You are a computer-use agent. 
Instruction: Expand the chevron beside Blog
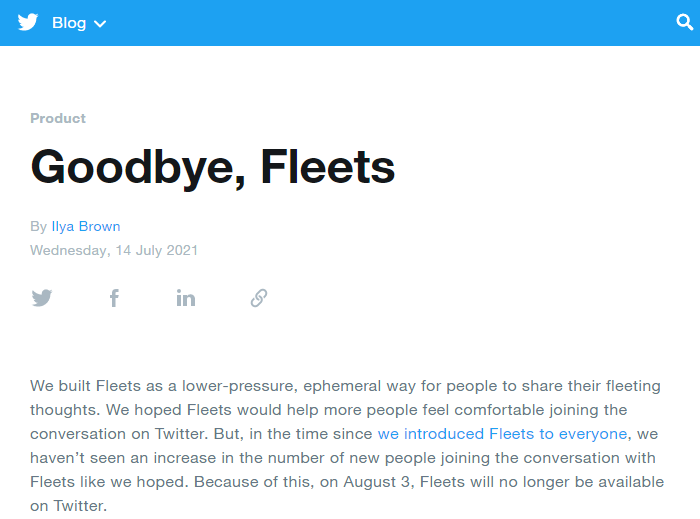100,24
